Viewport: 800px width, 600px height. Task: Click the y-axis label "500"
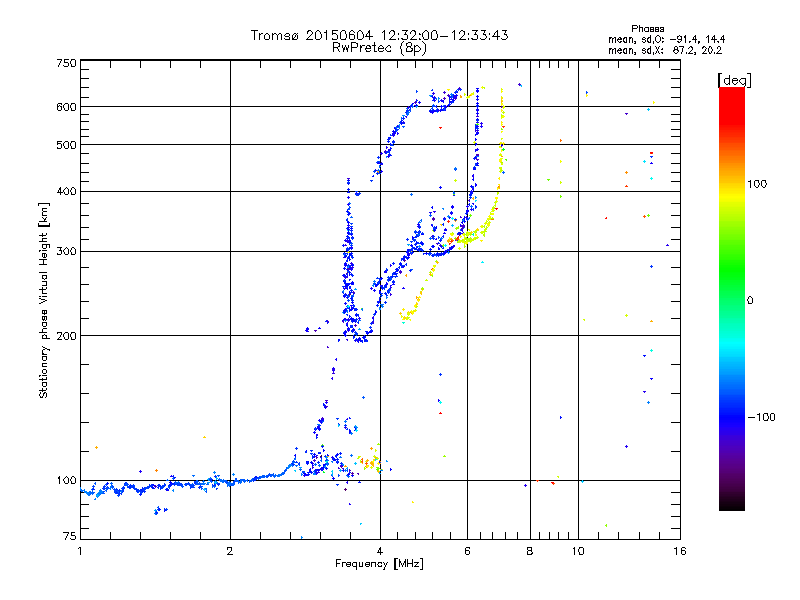[x=66, y=145]
